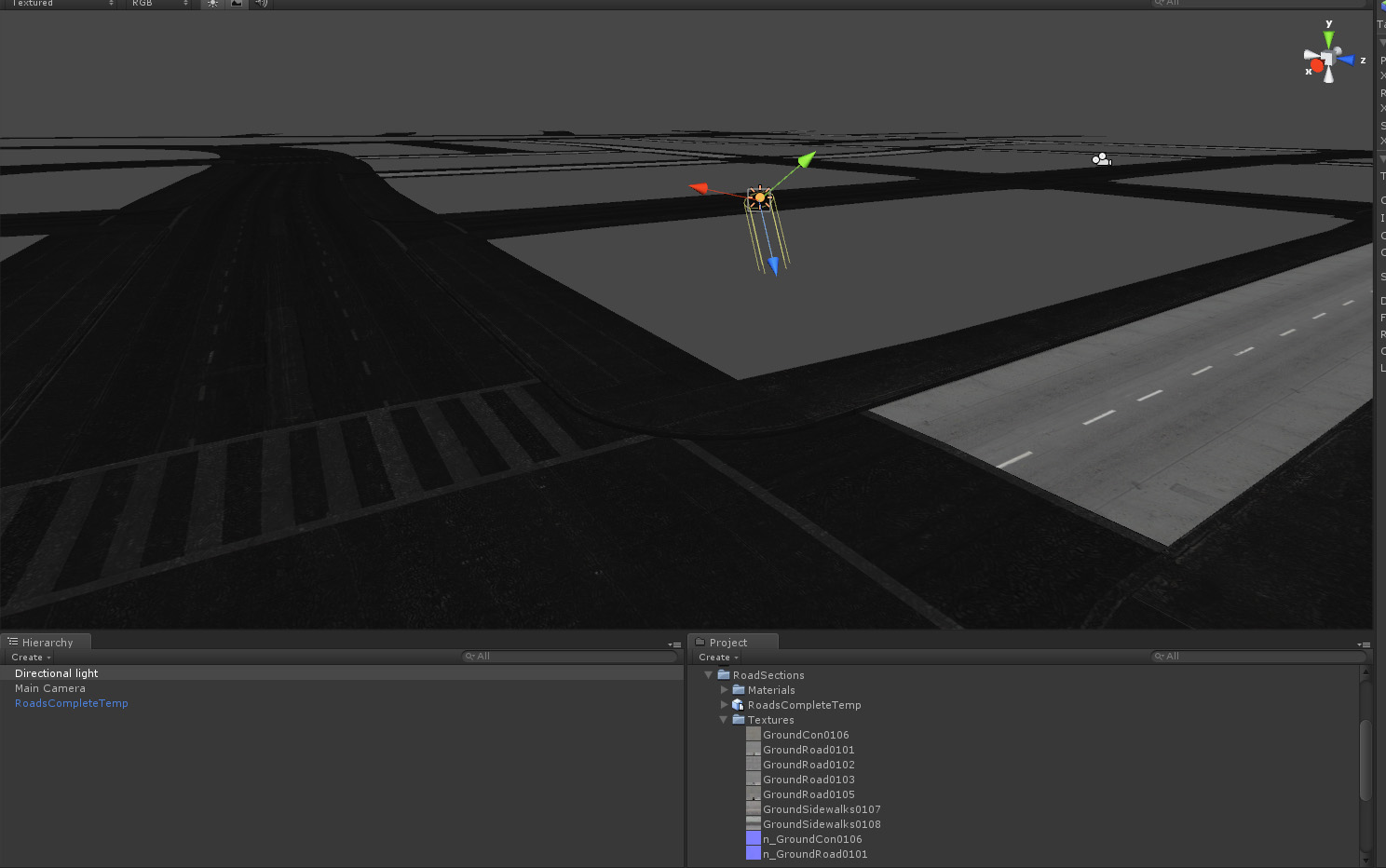This screenshot has width=1386, height=868.
Task: Open the Project panel options menu icon
Action: (x=1364, y=644)
